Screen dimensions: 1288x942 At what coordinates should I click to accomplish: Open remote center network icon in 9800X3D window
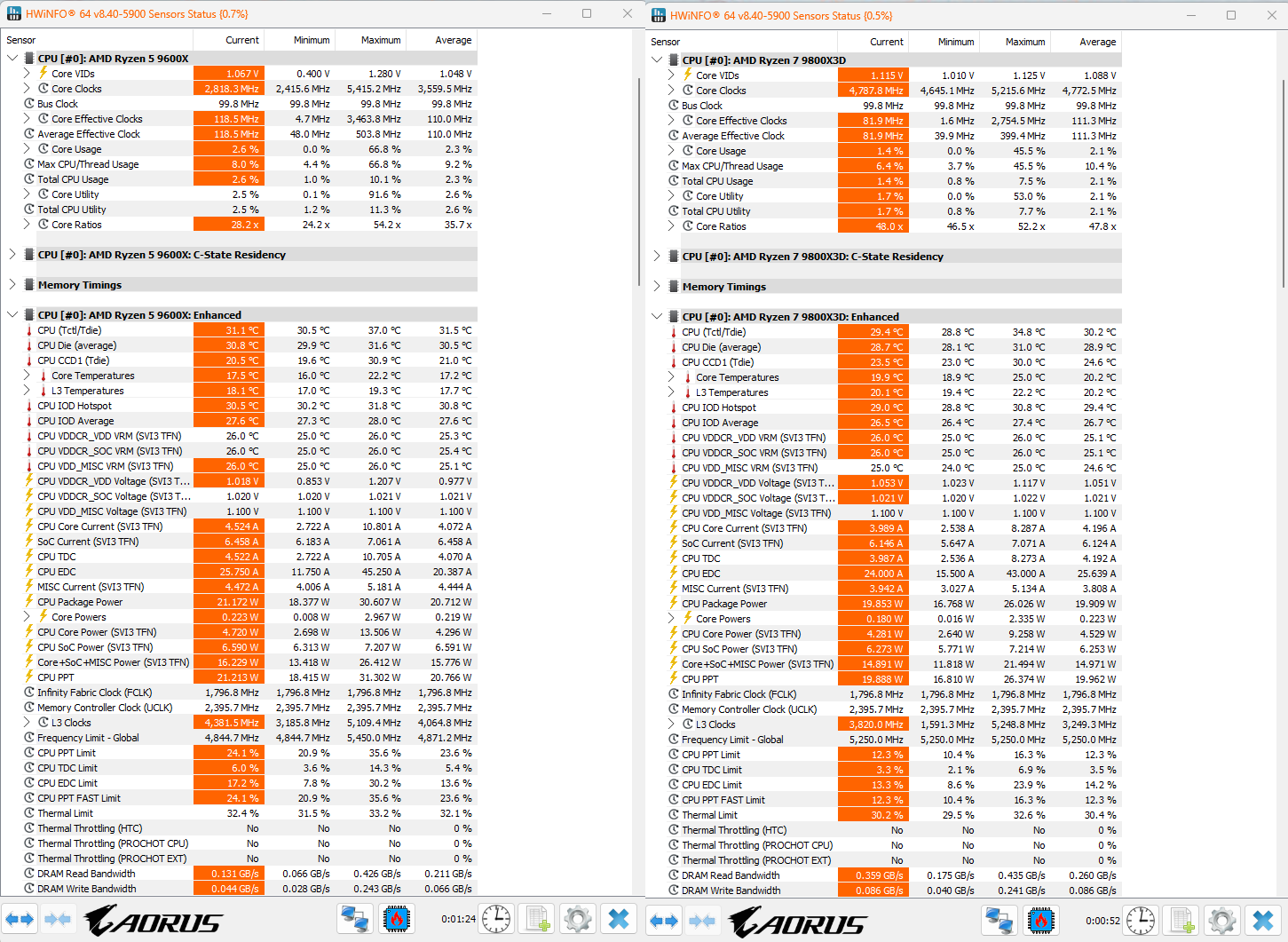click(1000, 921)
